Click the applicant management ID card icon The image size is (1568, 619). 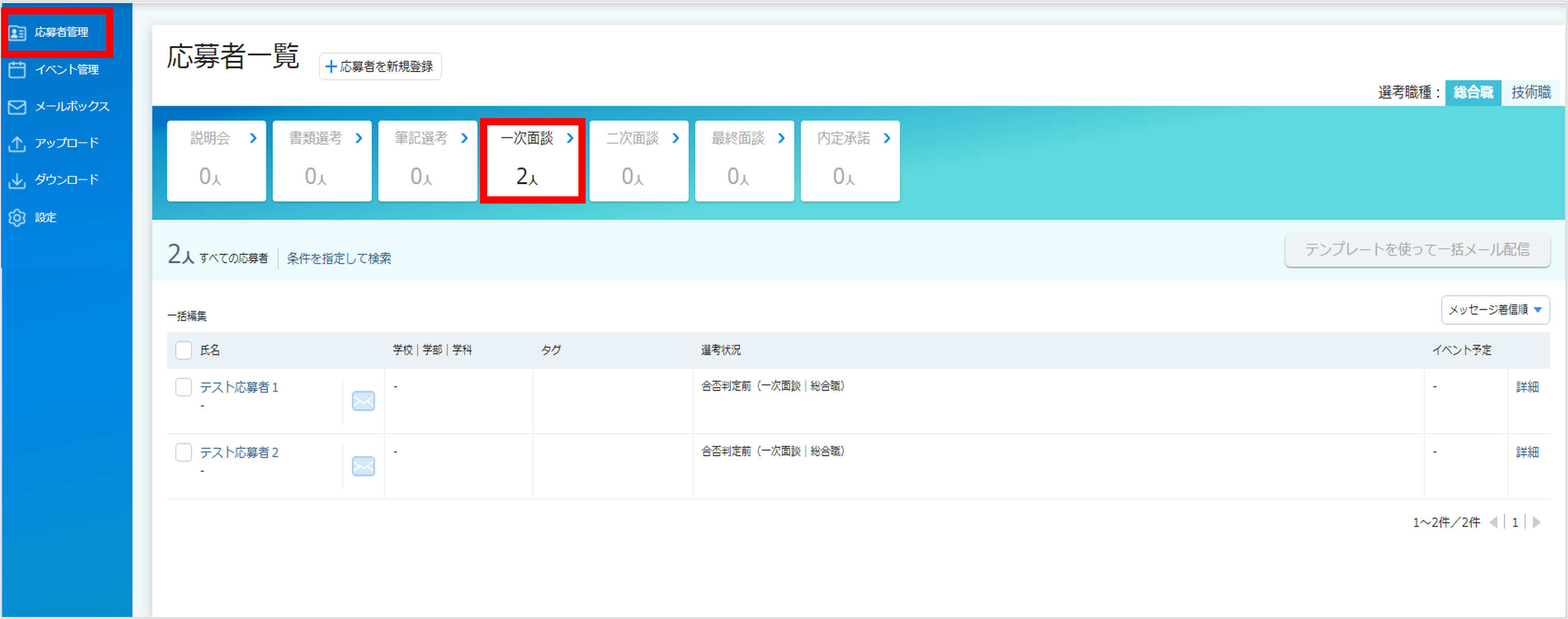(x=17, y=33)
